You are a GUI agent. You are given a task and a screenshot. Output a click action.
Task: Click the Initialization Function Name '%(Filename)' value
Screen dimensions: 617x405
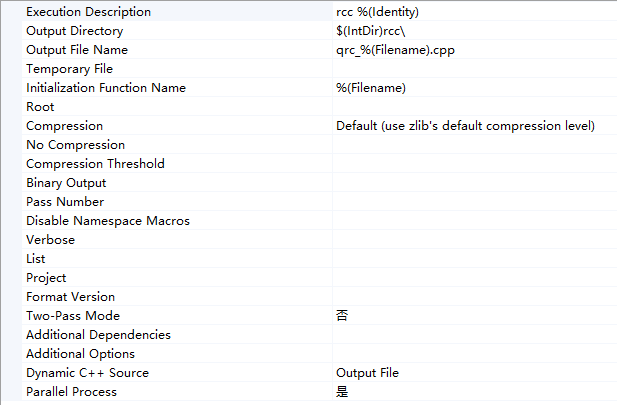[x=371, y=88]
